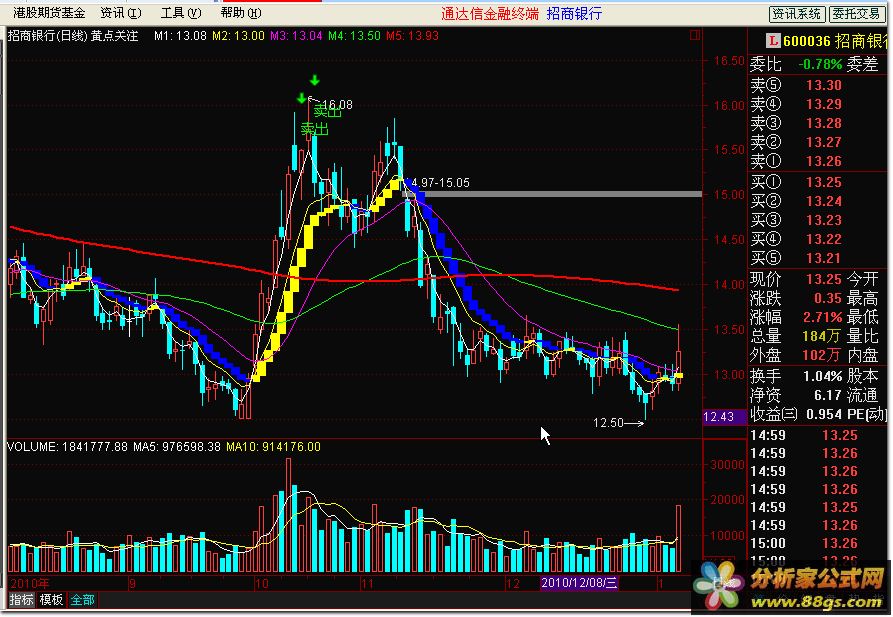This screenshot has width=893, height=617.
Task: Click the 15:00 13.26 tick row
Action: click(804, 544)
